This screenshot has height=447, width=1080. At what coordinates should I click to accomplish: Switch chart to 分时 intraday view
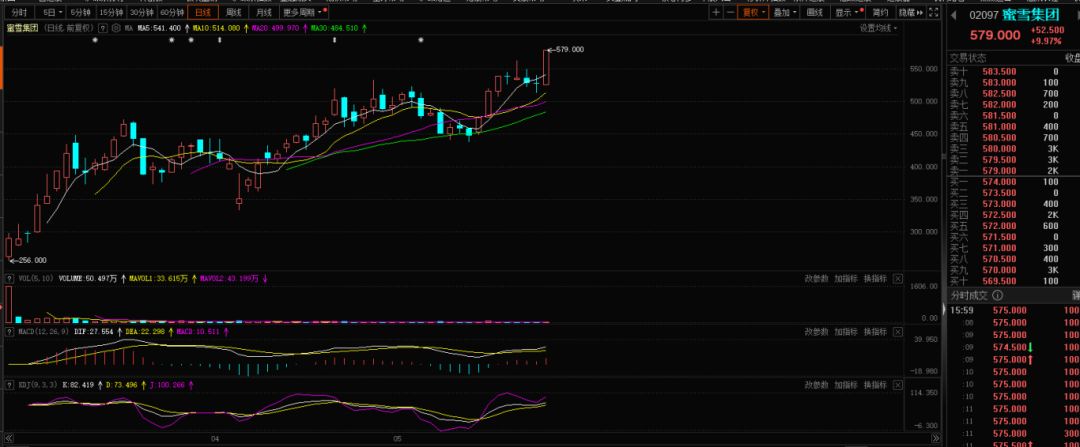pyautogui.click(x=19, y=13)
